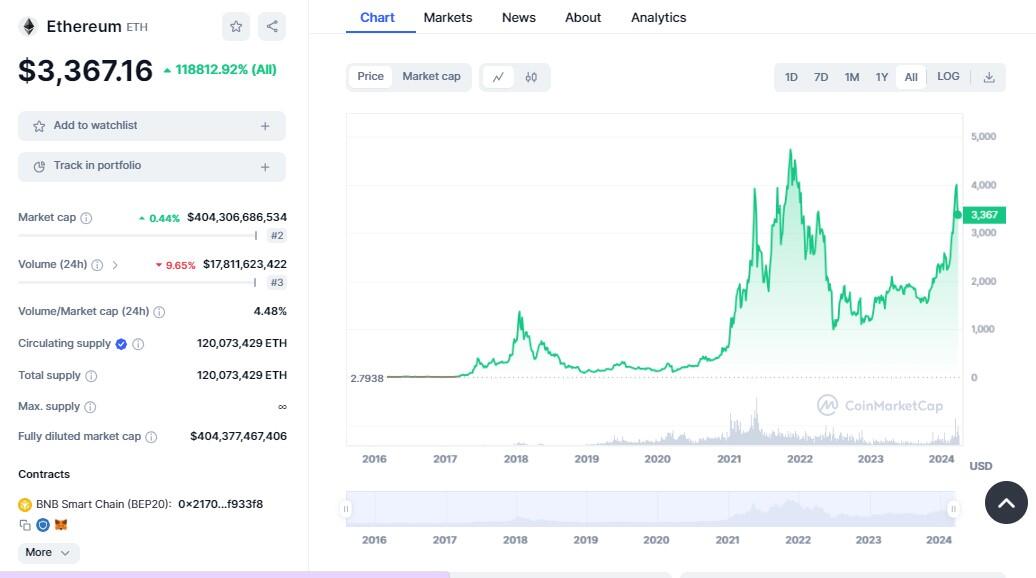
Task: Set chart range to 1D
Action: point(791,77)
